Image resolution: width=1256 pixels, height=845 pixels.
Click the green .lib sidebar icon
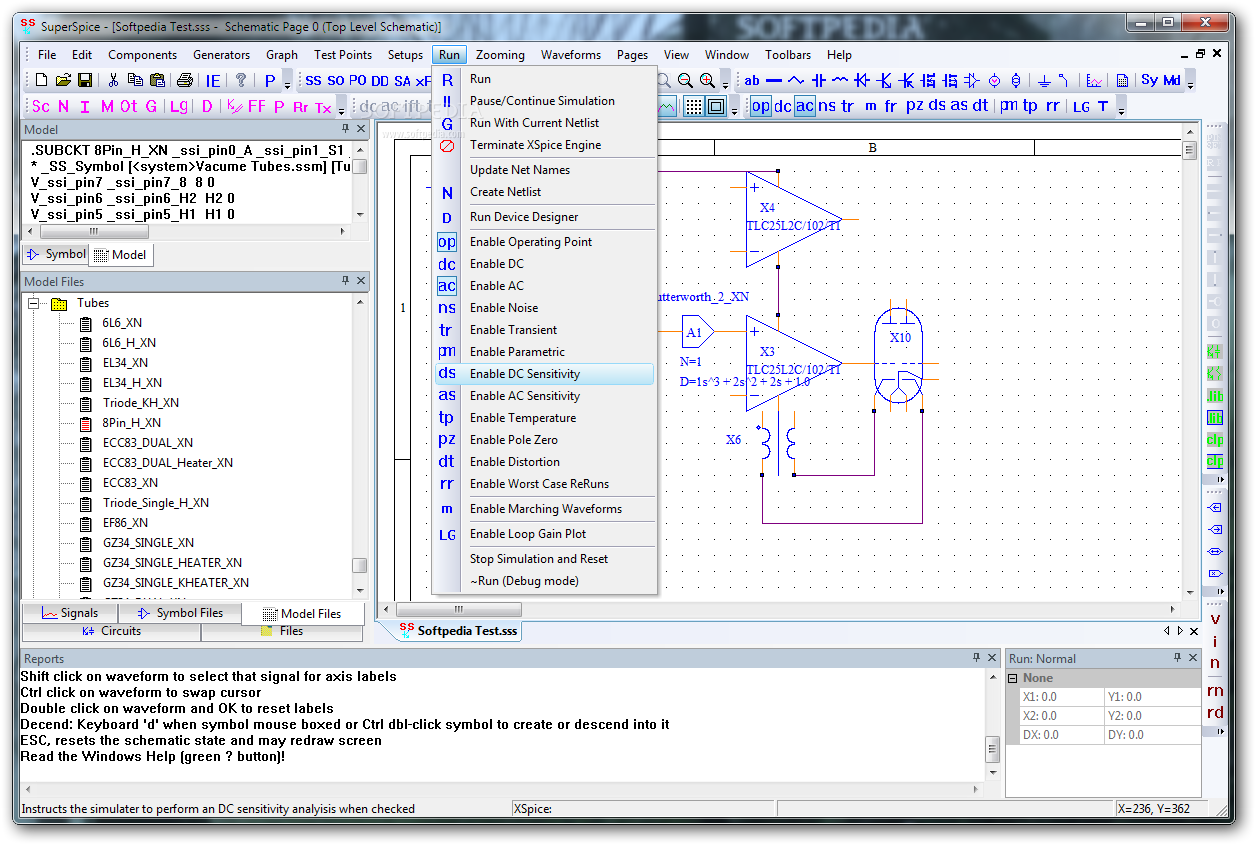(x=1215, y=395)
